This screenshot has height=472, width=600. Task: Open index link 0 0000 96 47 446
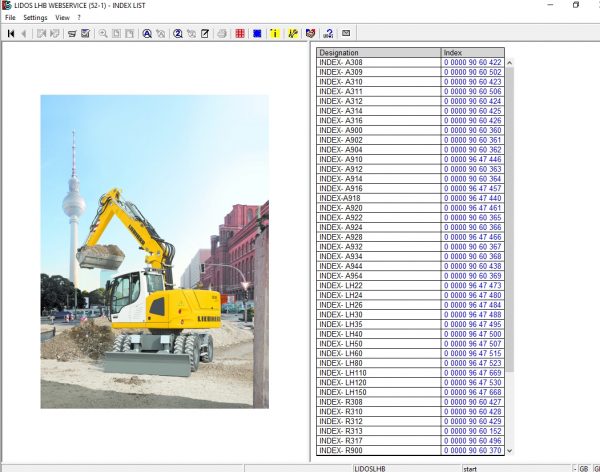pos(473,159)
